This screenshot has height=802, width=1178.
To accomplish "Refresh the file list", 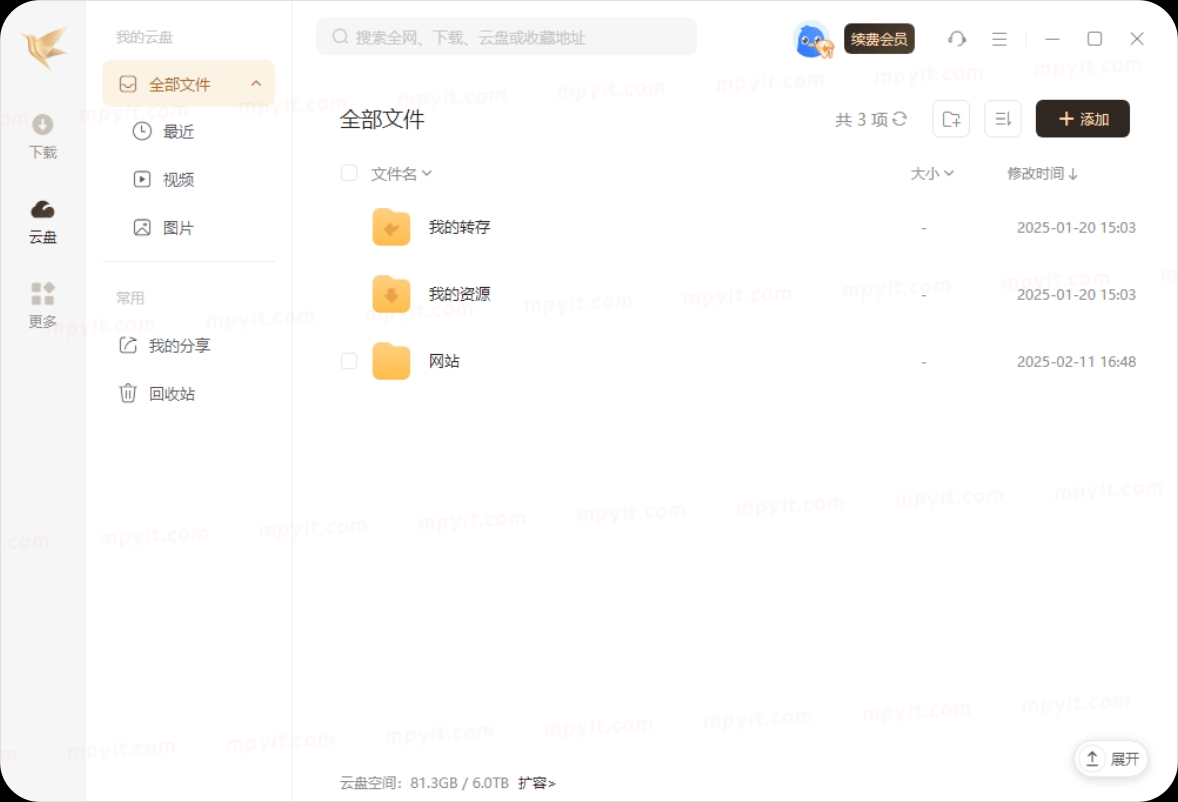I will pos(898,118).
